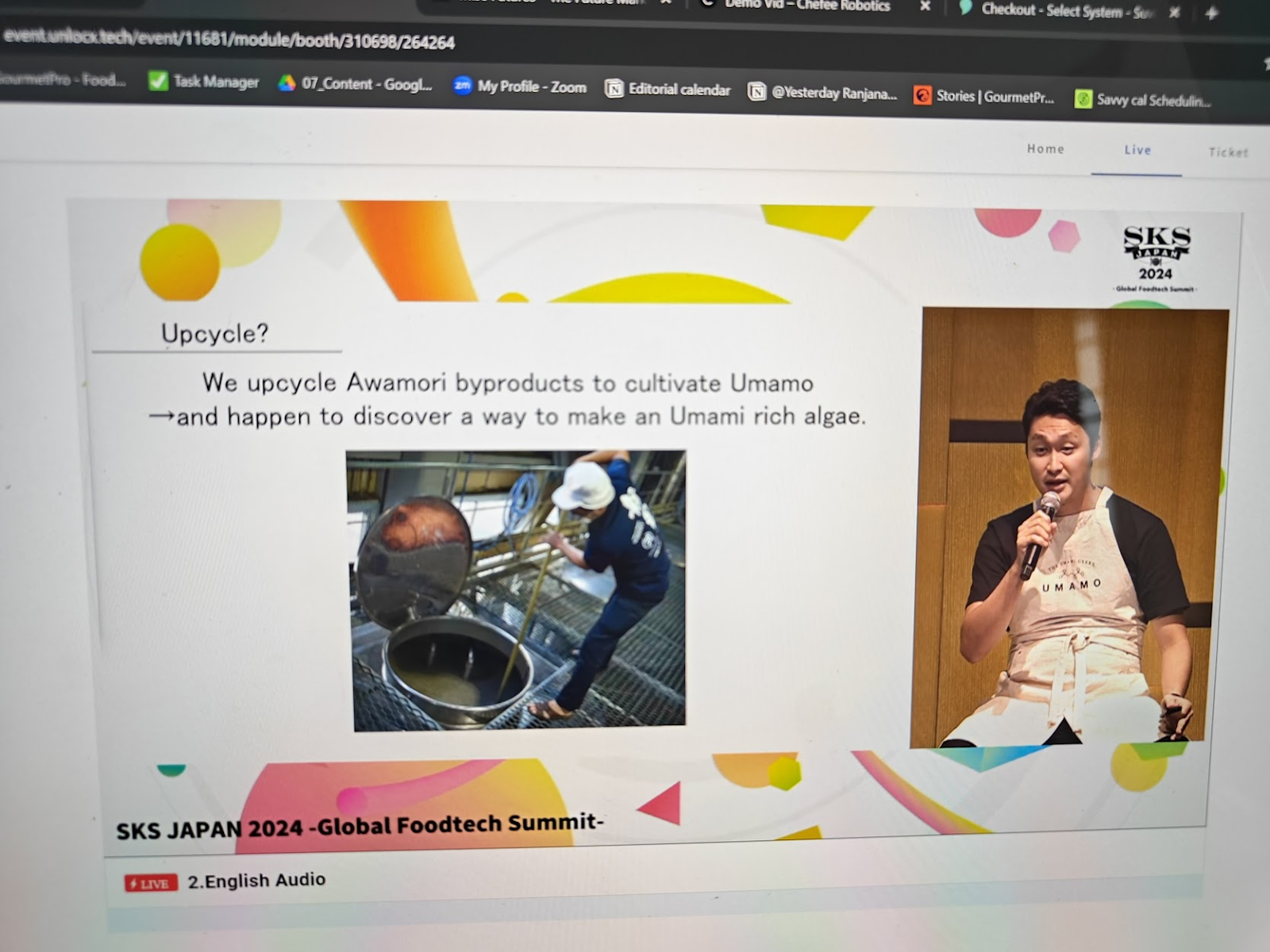Viewport: 1270px width, 952px height.
Task: Open the Task Manager bookmark
Action: tap(204, 82)
